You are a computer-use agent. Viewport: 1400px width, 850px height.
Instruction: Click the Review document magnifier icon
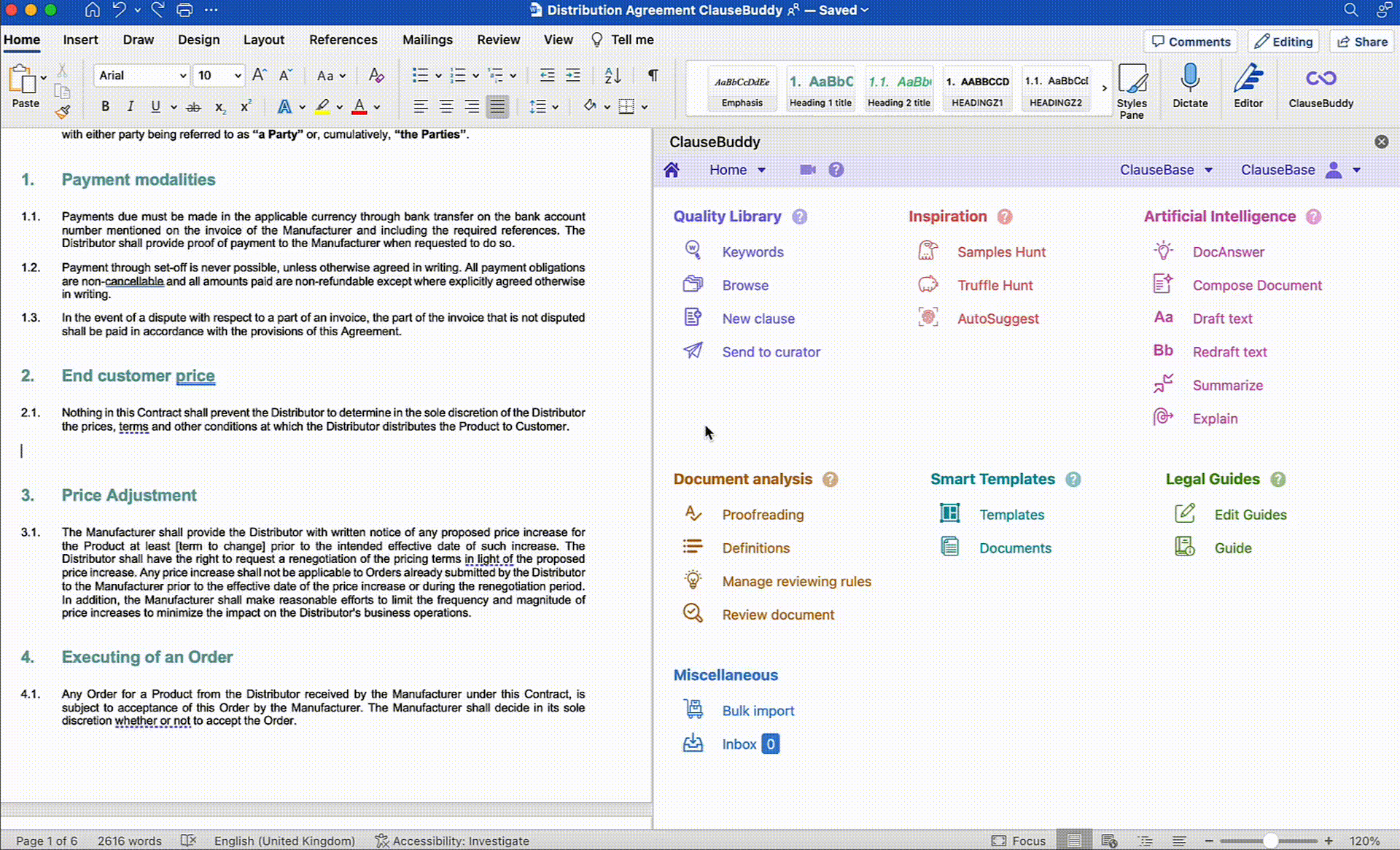[693, 614]
